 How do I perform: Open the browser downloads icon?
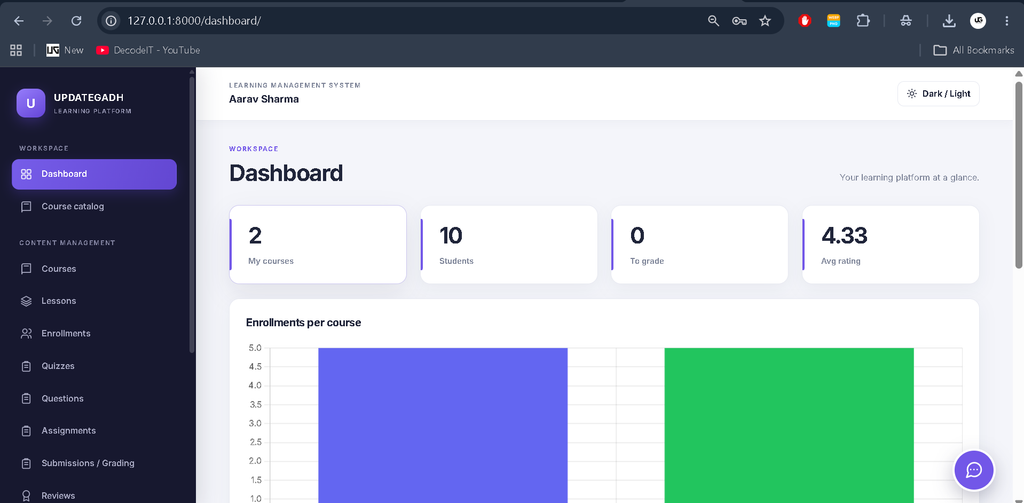(949, 21)
